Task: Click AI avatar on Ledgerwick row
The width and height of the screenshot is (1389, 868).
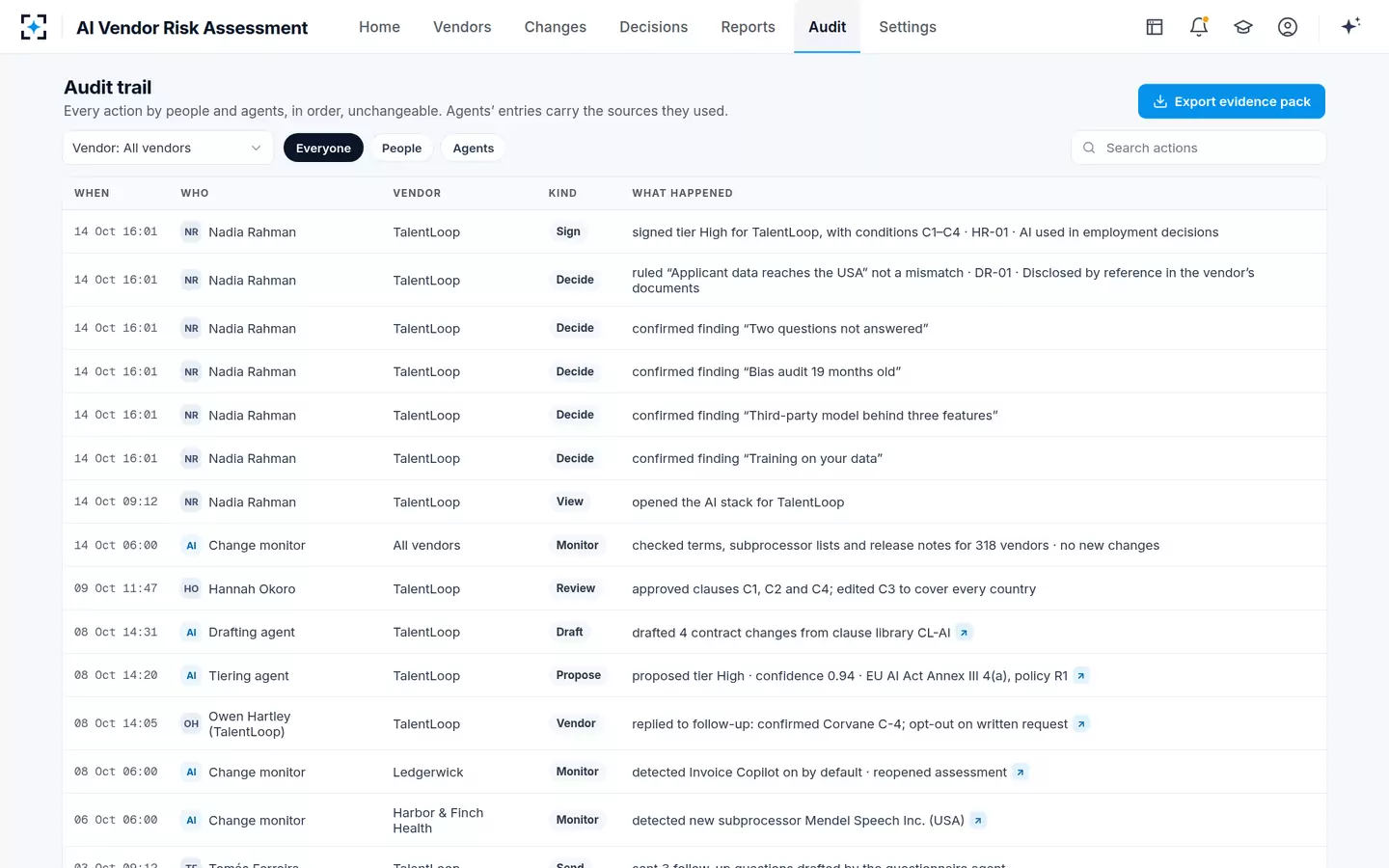Action: click(x=191, y=773)
